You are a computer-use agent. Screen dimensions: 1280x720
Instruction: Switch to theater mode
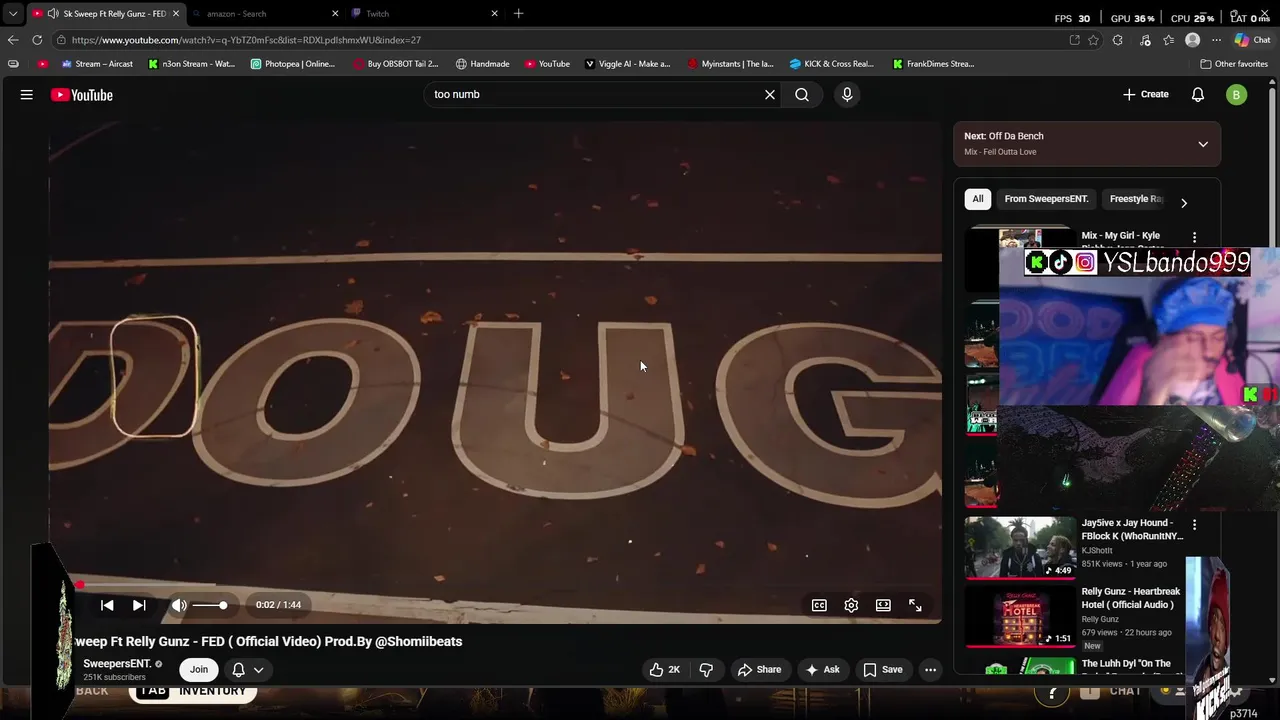[883, 605]
